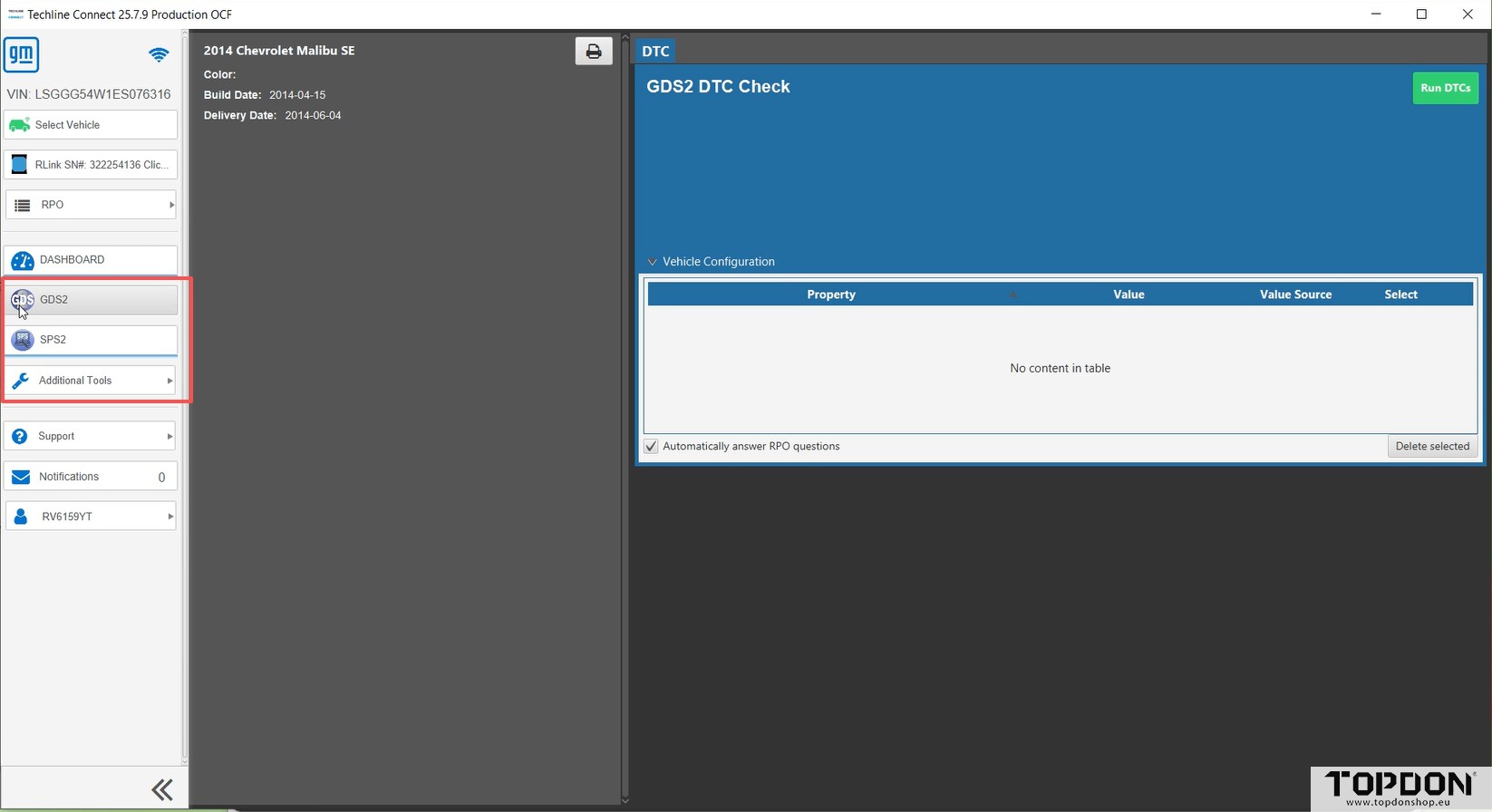Open the Dashboard gauge icon

(23, 260)
